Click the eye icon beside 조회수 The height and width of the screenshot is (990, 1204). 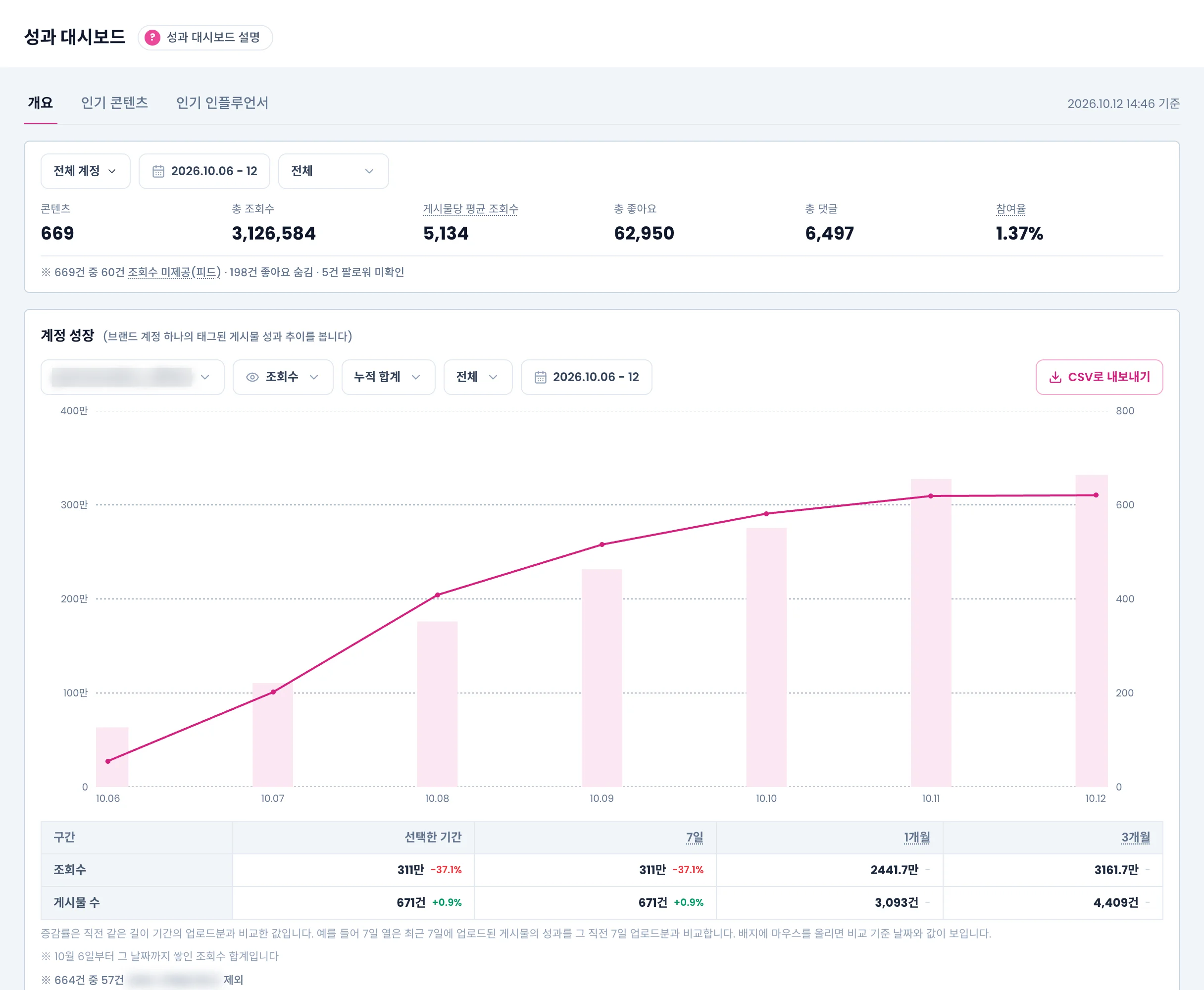click(x=252, y=377)
